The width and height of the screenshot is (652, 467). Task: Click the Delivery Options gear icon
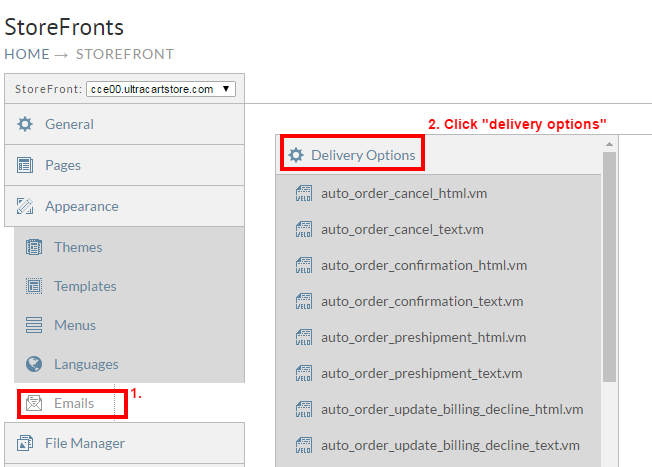[296, 155]
